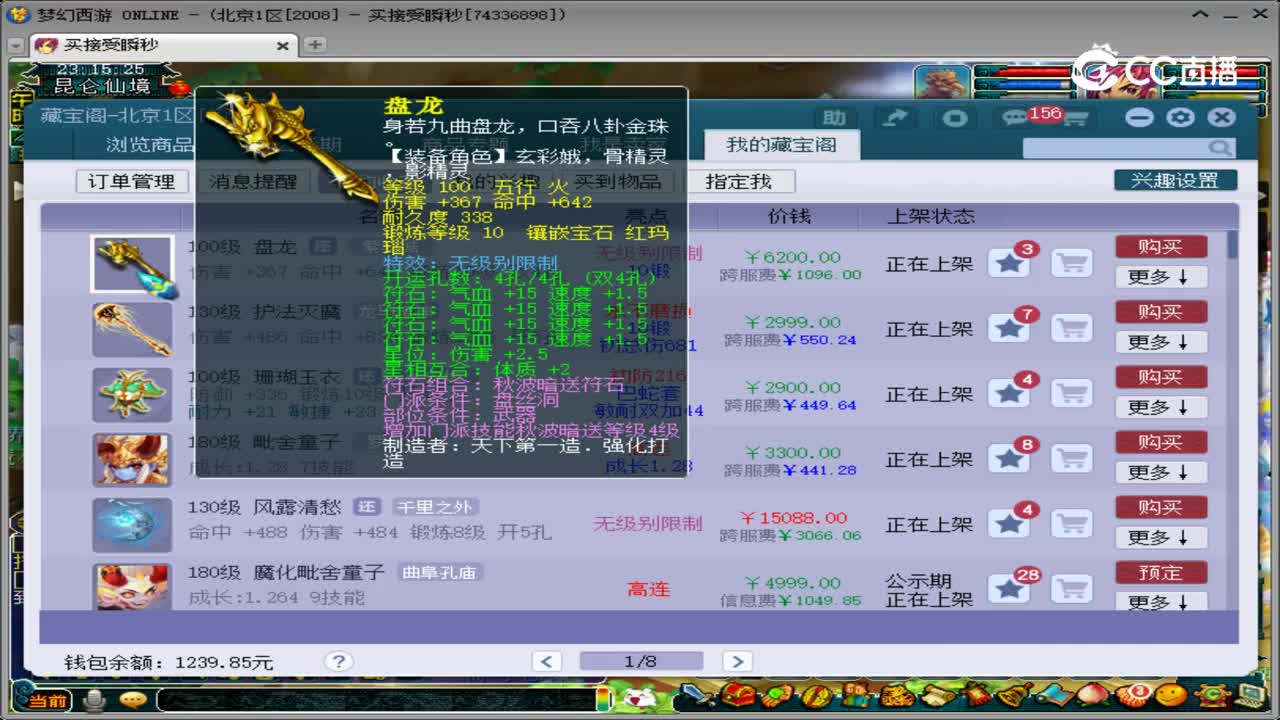Add the ¥2999.00 item to cart
This screenshot has height=720, width=1280.
pos(1071,328)
